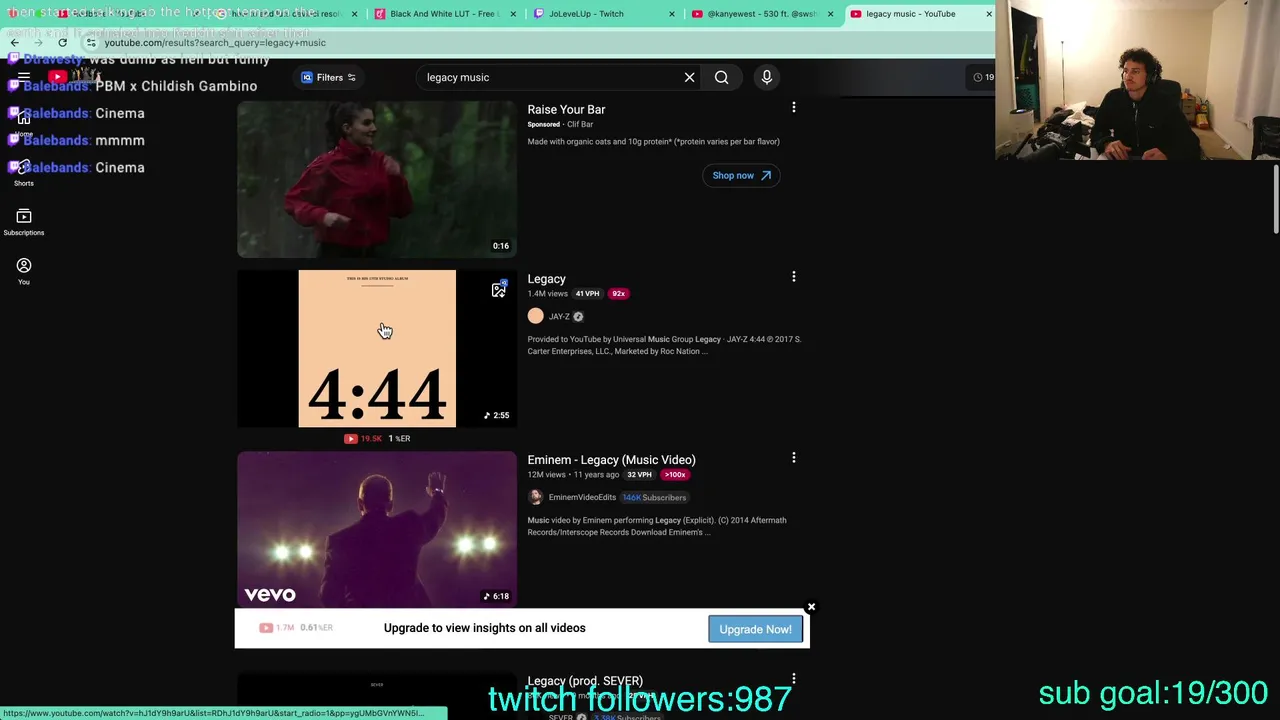Open more options for JAY-Z Legacy video
The image size is (1280, 720).
point(794,277)
